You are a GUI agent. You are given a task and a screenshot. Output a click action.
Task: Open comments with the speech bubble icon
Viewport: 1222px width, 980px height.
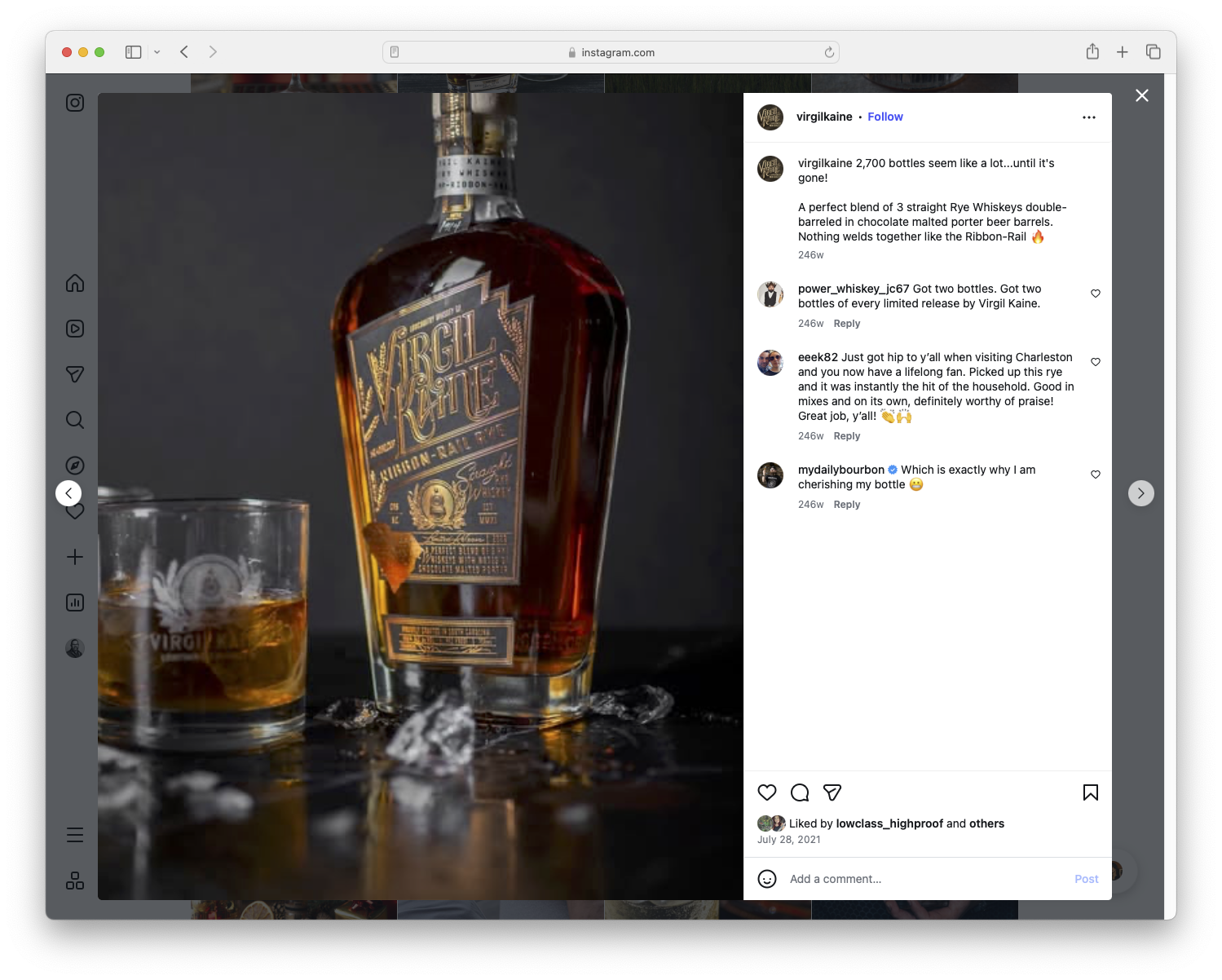pos(799,792)
